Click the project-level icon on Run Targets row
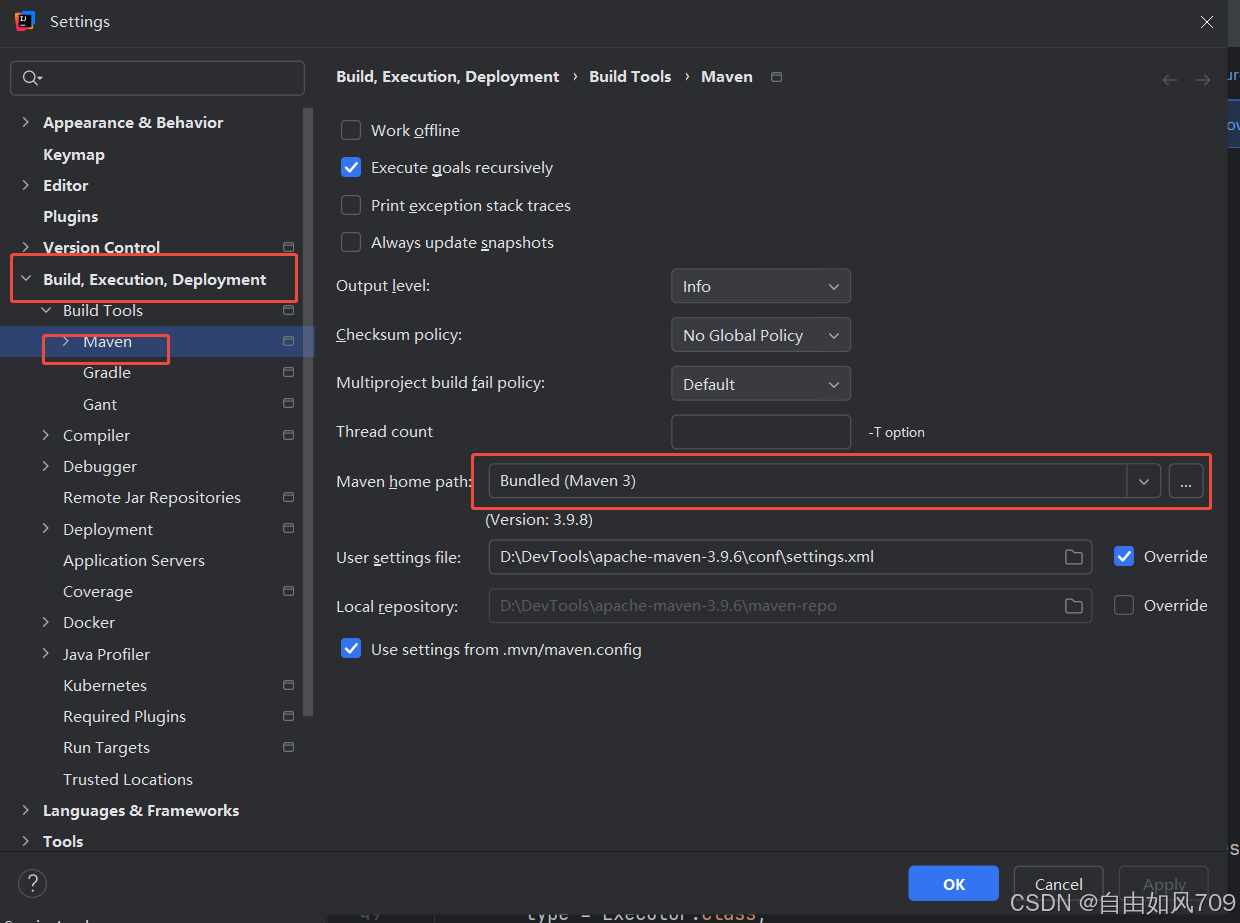Viewport: 1240px width, 923px height. point(289,747)
